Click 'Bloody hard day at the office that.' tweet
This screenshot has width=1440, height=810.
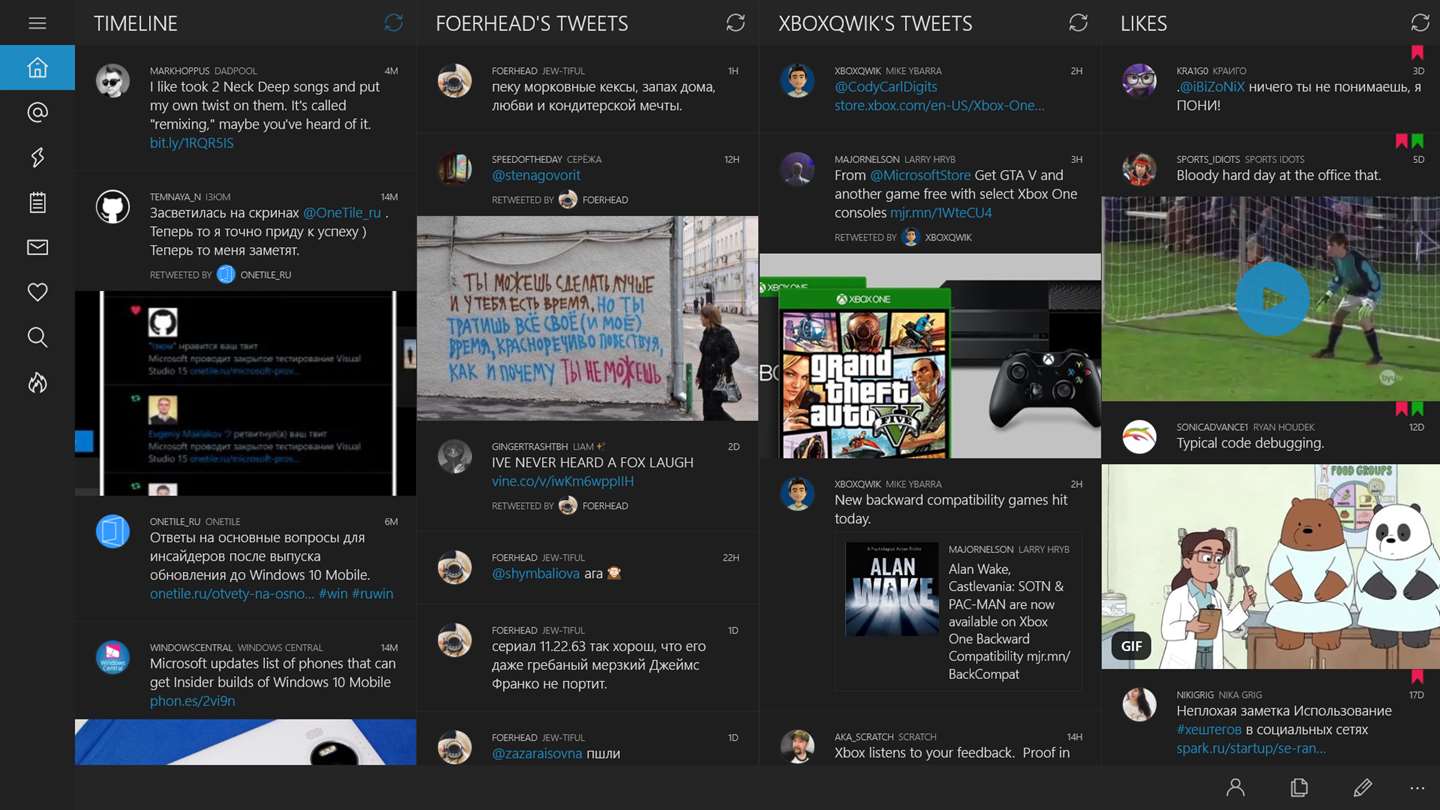pos(1279,175)
